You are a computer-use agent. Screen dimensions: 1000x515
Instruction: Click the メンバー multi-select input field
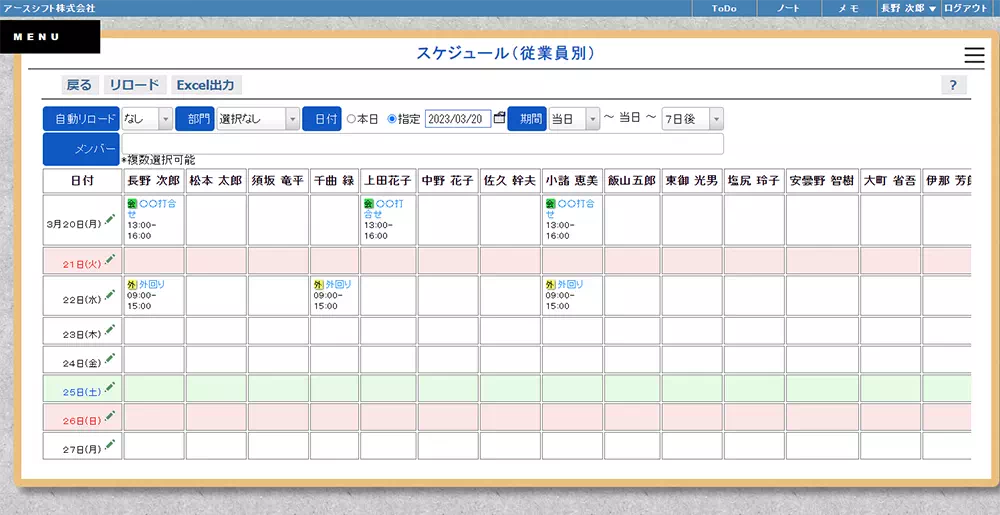[x=422, y=143]
